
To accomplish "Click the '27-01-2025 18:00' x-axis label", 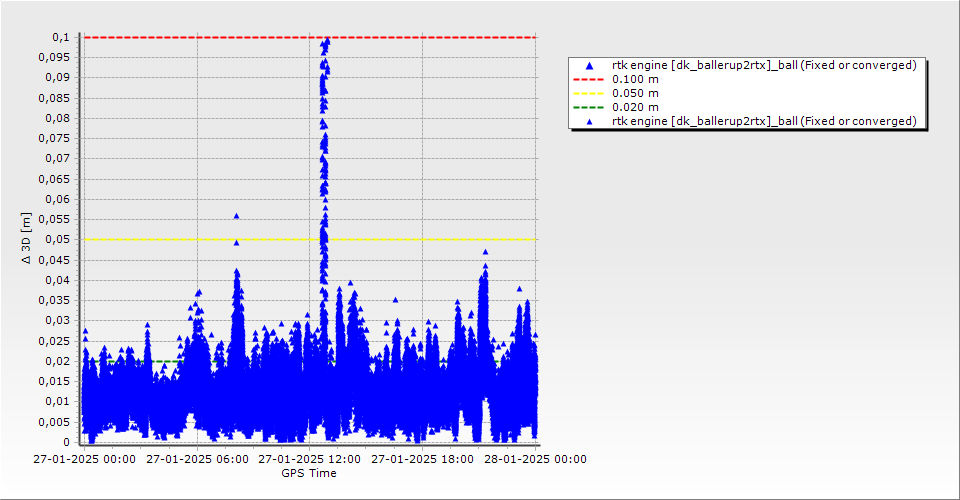I will click(x=422, y=459).
